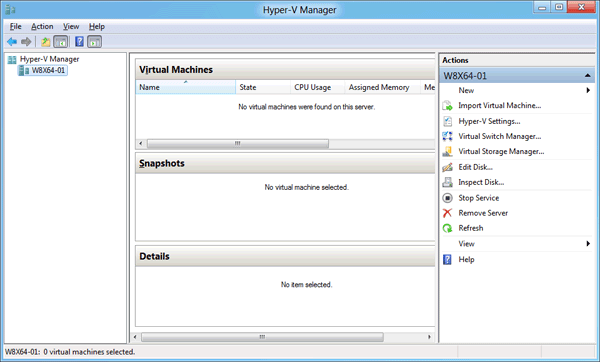The height and width of the screenshot is (362, 600).
Task: Open the Action menu
Action: 42,26
